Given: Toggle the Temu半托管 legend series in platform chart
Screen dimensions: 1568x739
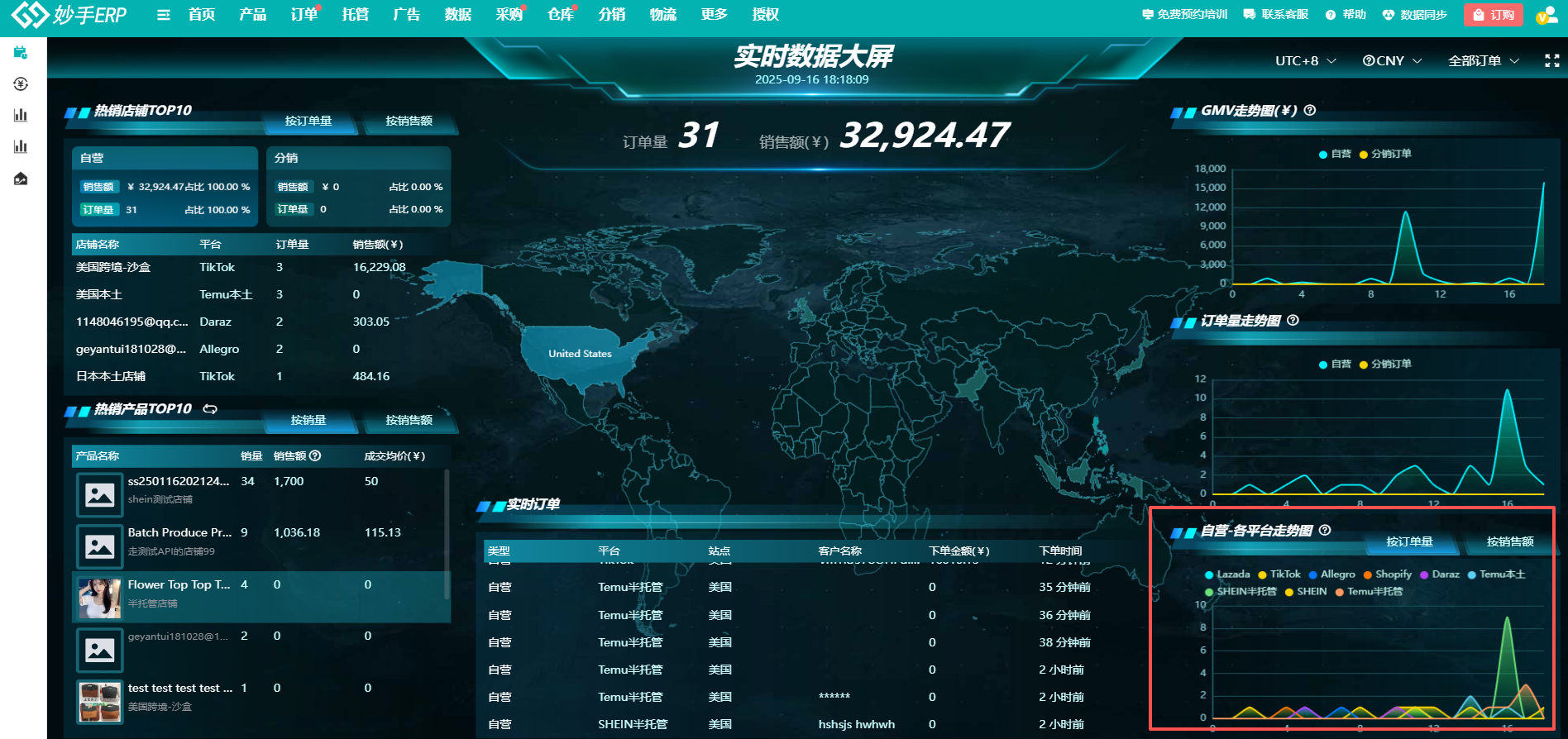Looking at the screenshot, I should click(1370, 592).
